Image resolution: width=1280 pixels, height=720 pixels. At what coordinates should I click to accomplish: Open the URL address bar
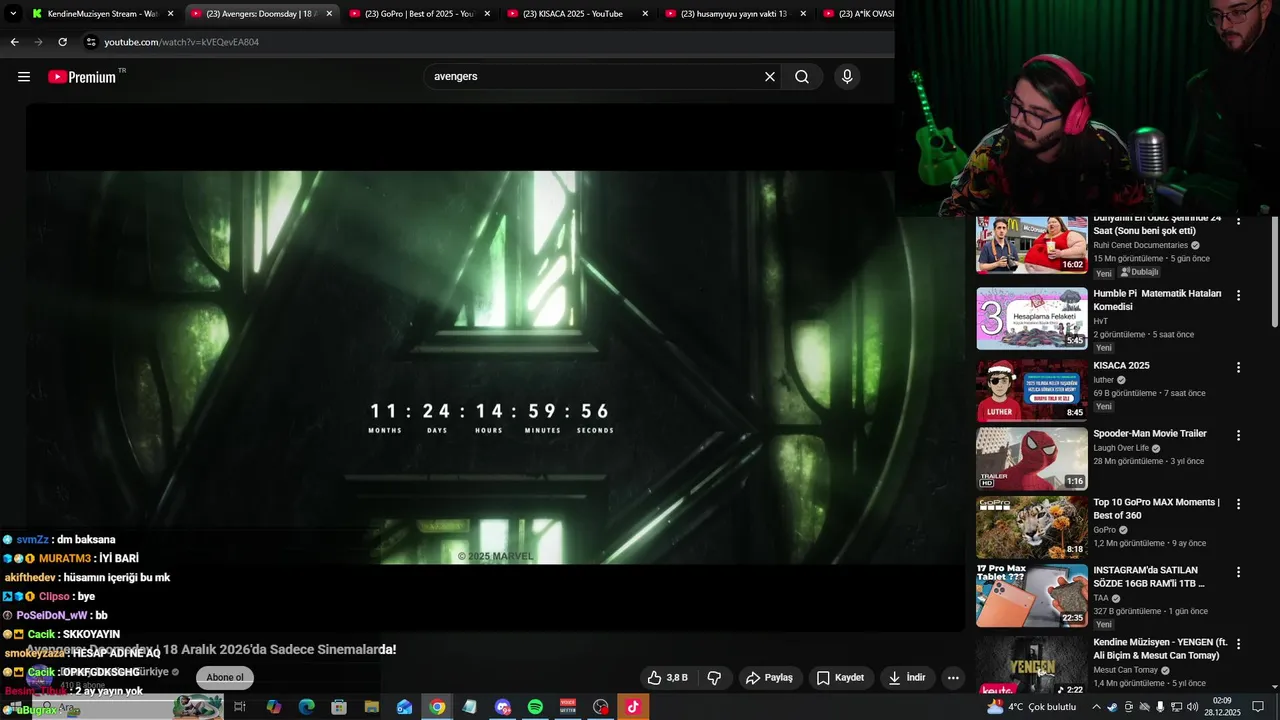pyautogui.click(x=490, y=42)
